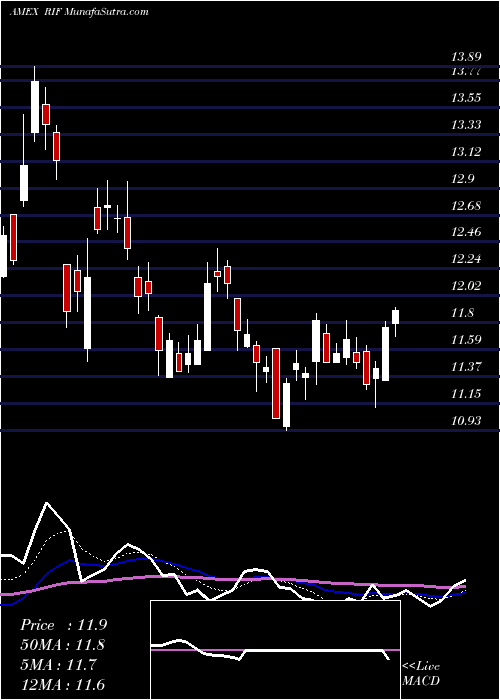
Task: Click the 11.59 price axis label
Action: [x=466, y=340]
